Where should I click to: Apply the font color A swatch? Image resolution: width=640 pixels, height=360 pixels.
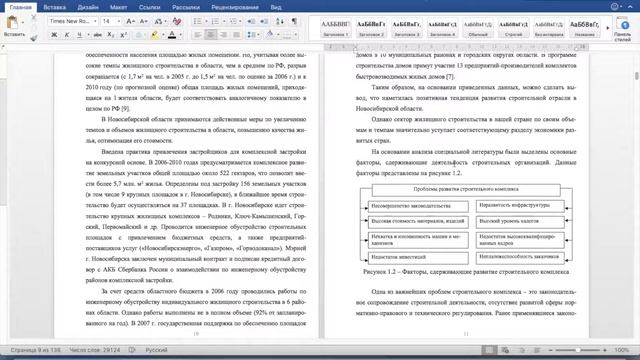coord(172,35)
